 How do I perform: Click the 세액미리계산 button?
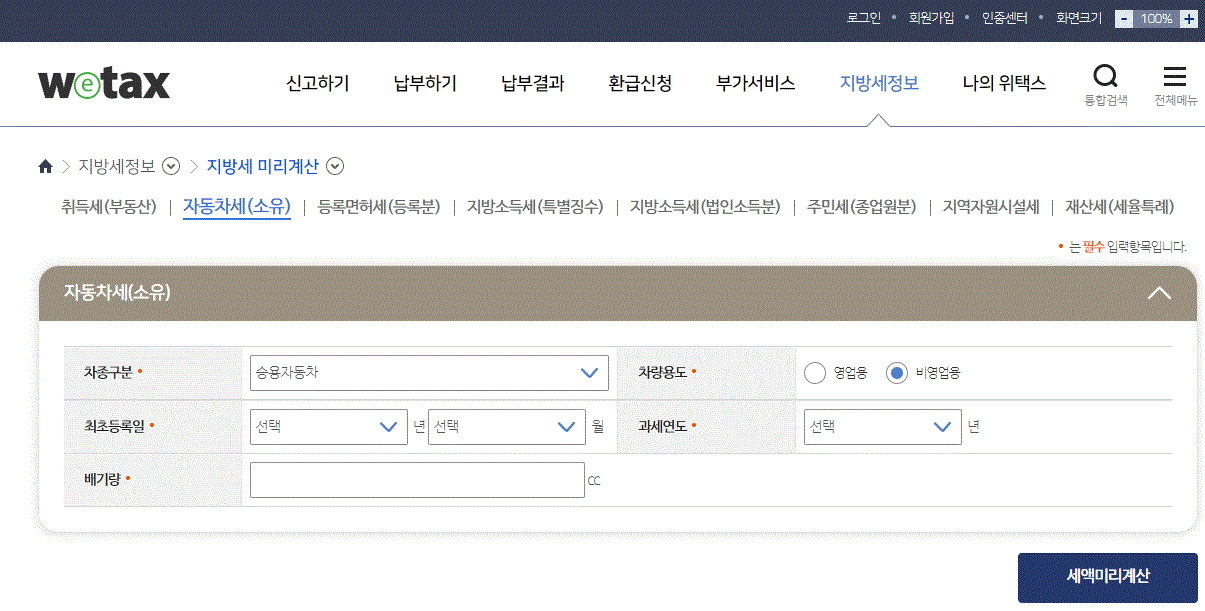[x=1108, y=578]
